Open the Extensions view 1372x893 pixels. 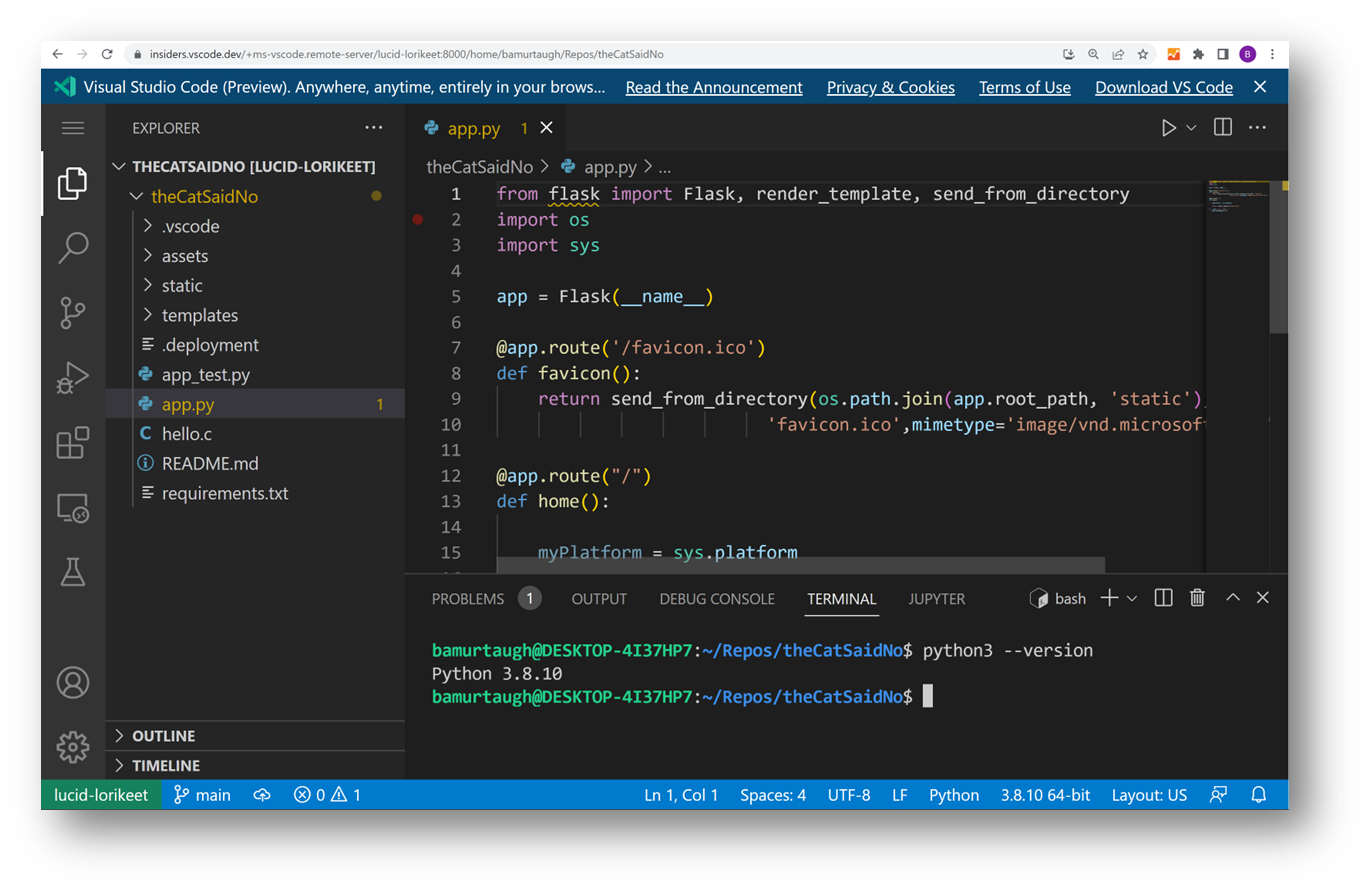tap(71, 442)
